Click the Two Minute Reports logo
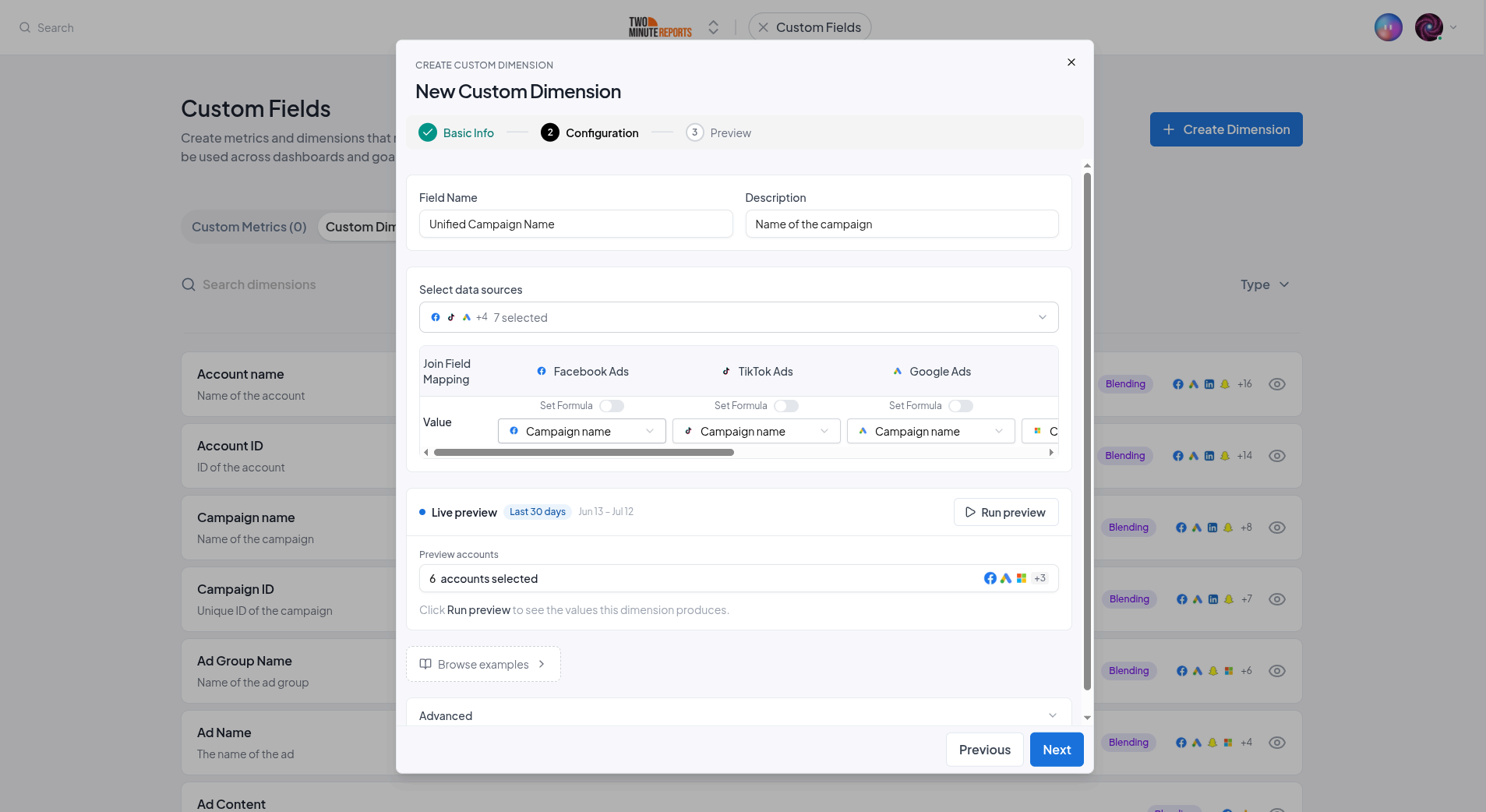Viewport: 1486px width, 812px height. [660, 27]
